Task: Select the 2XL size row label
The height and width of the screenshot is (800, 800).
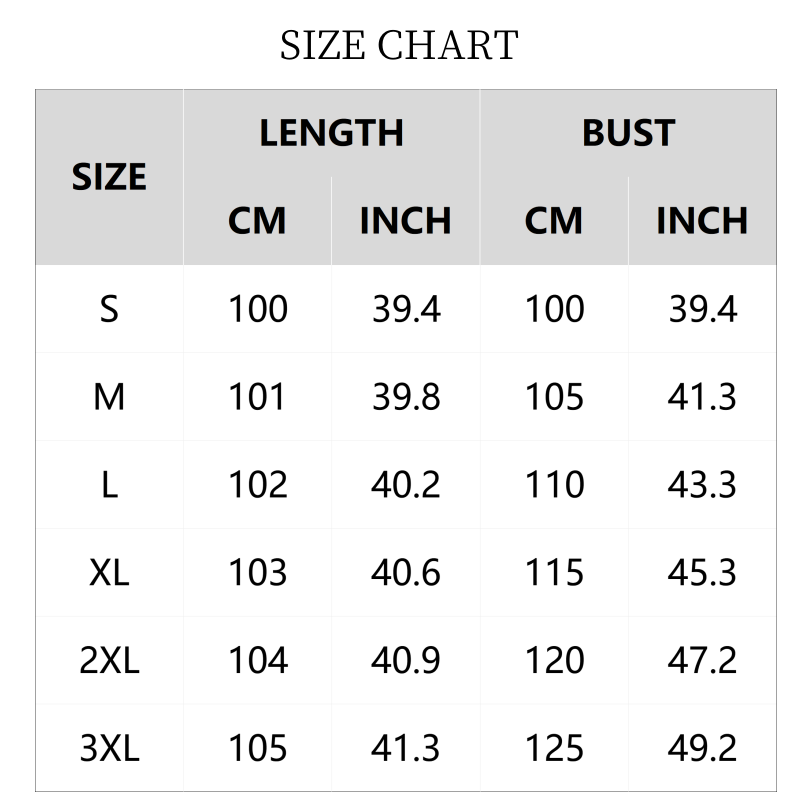Action: 109,661
